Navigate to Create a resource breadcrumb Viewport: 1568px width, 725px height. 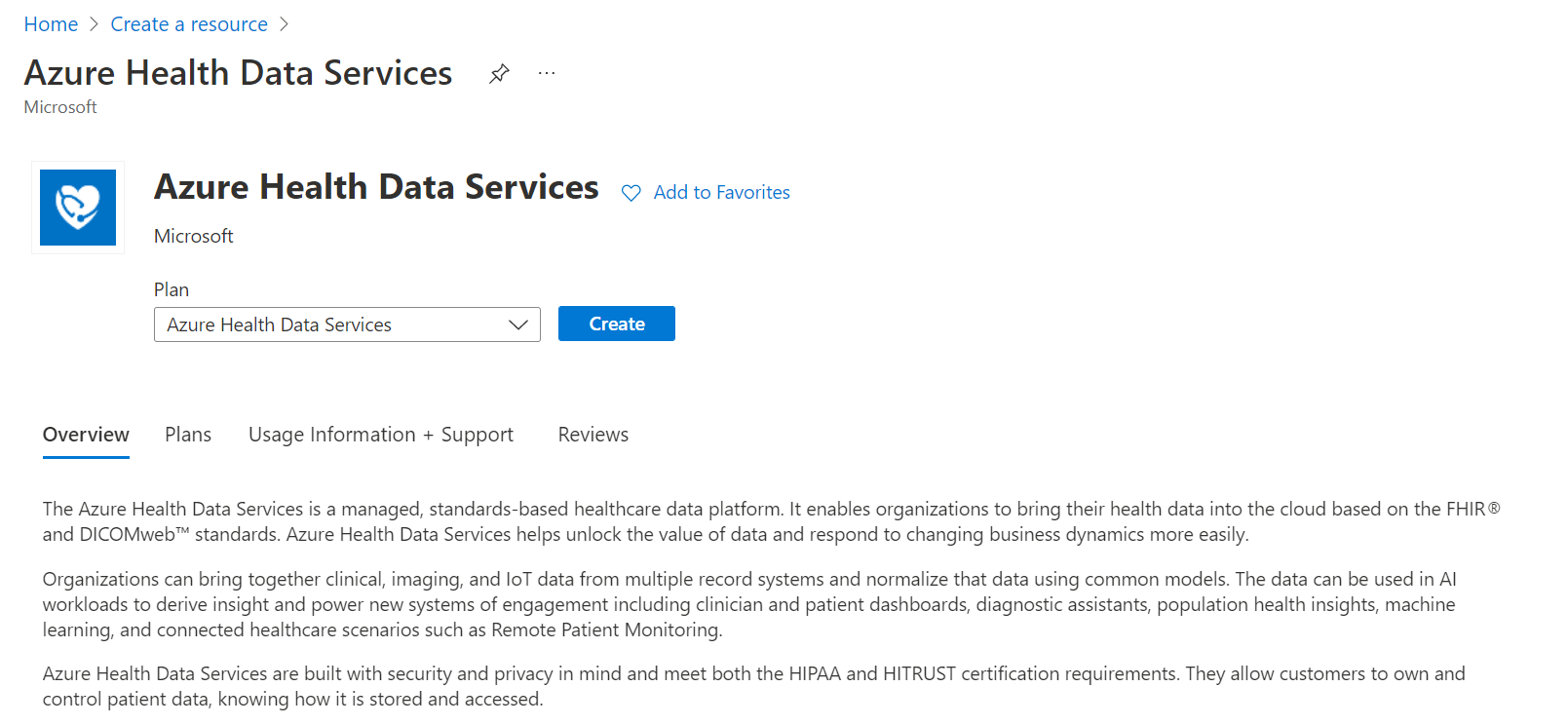click(189, 24)
